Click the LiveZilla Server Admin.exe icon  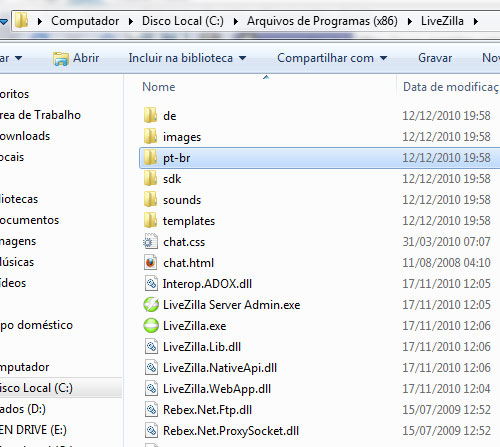151,305
